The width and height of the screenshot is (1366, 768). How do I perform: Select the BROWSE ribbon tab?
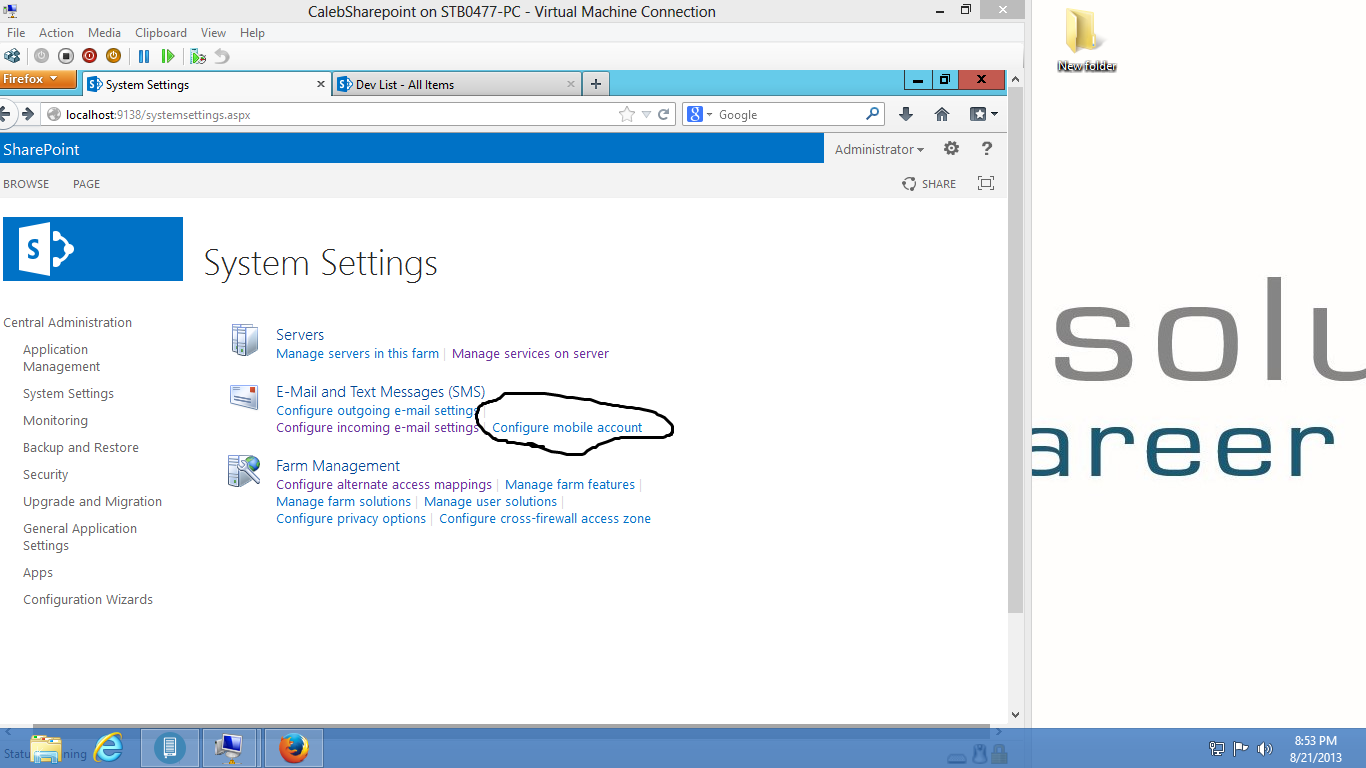pyautogui.click(x=26, y=184)
